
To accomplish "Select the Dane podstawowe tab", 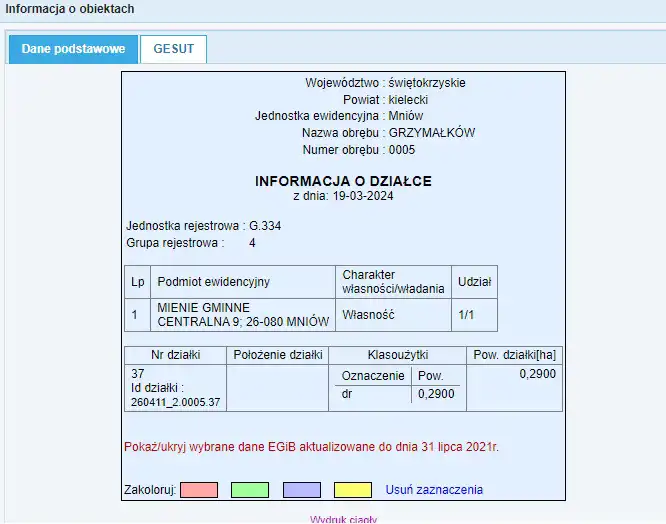I will [73, 49].
